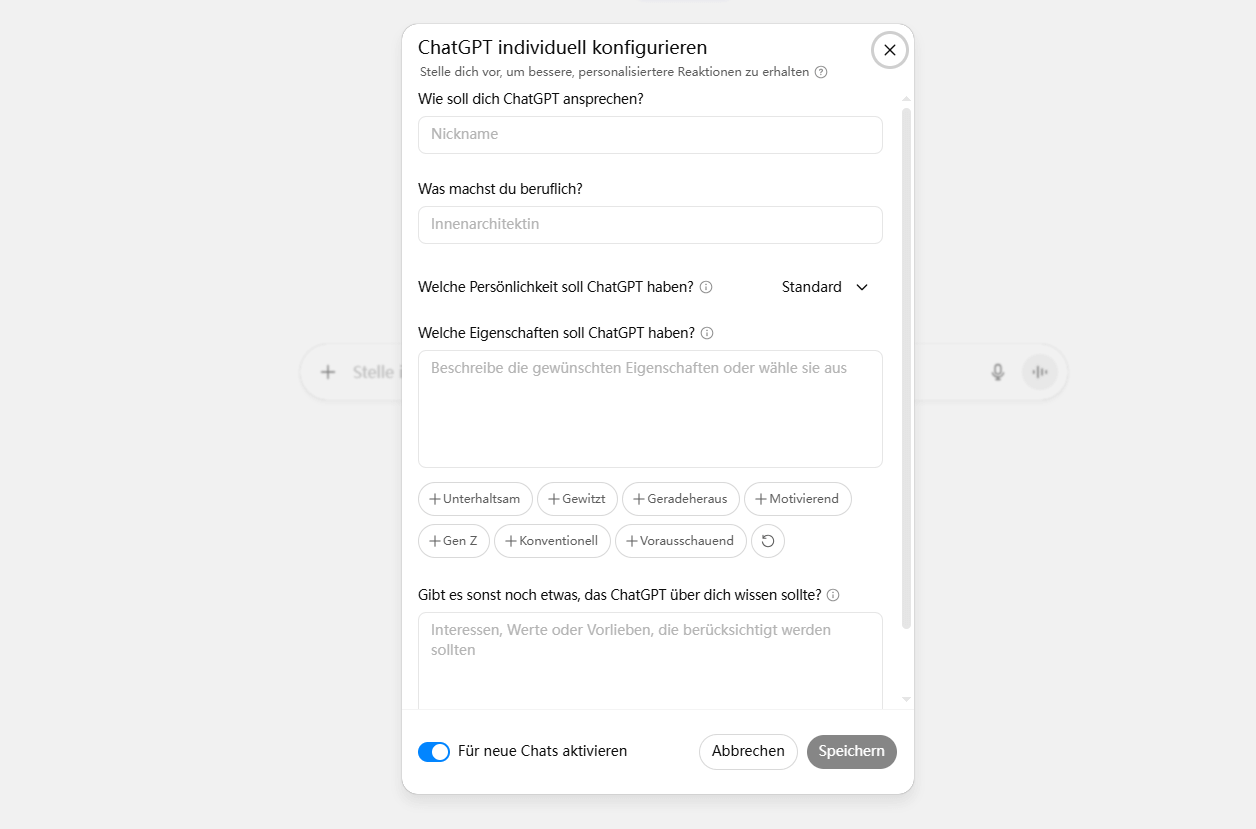Open the Standard personality dropdown

click(824, 287)
